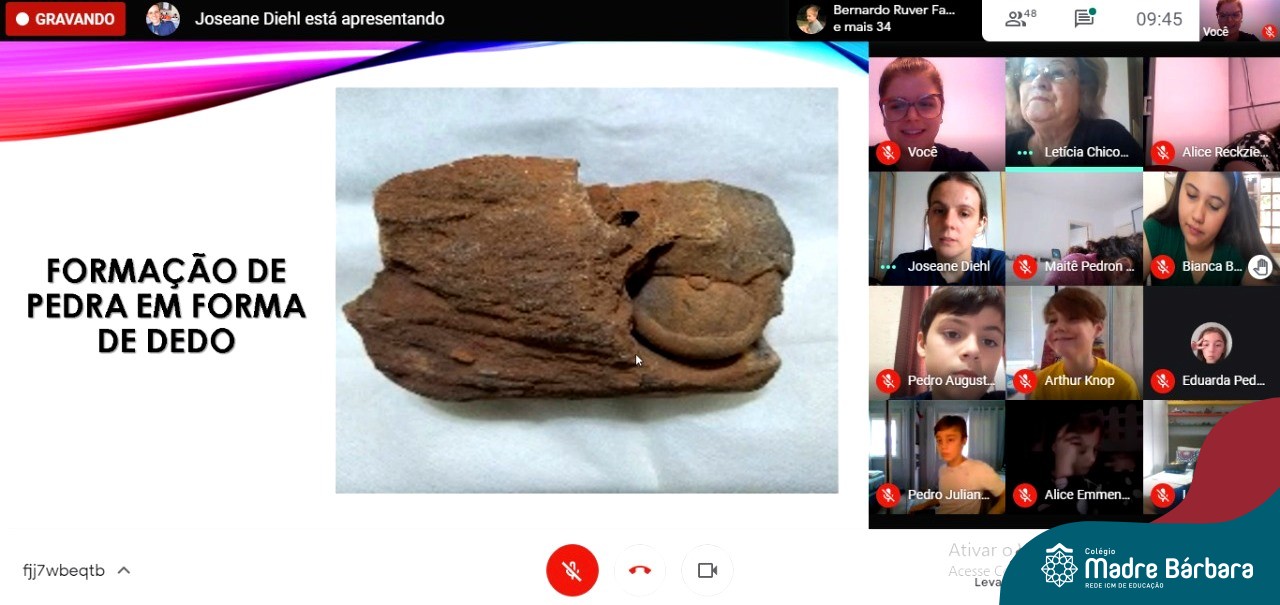Expand meeting details next to fjj7wbeqtb

[x=124, y=571]
